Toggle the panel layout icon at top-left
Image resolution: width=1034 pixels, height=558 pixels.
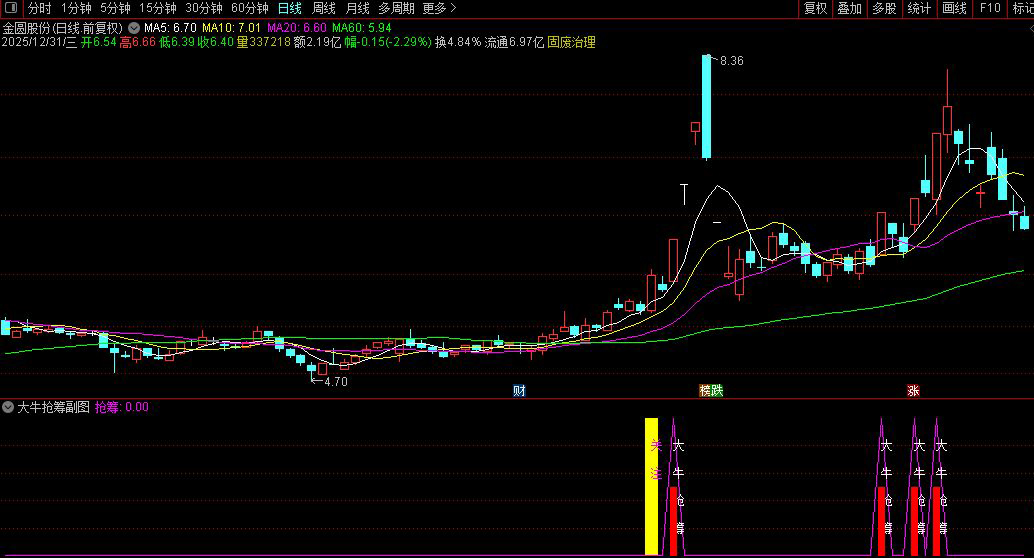[x=11, y=8]
